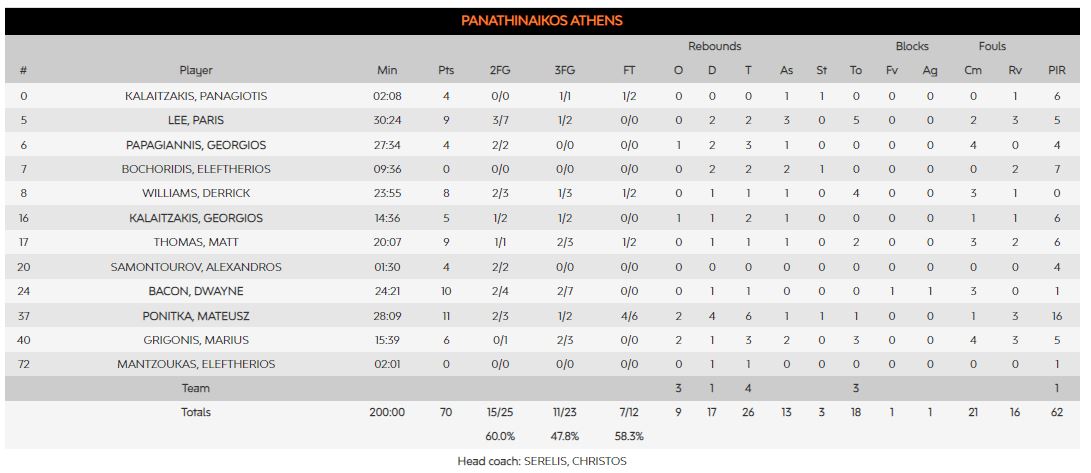Click the Panathinaikos Athens team header
This screenshot has height=473, width=1091.
click(542, 21)
